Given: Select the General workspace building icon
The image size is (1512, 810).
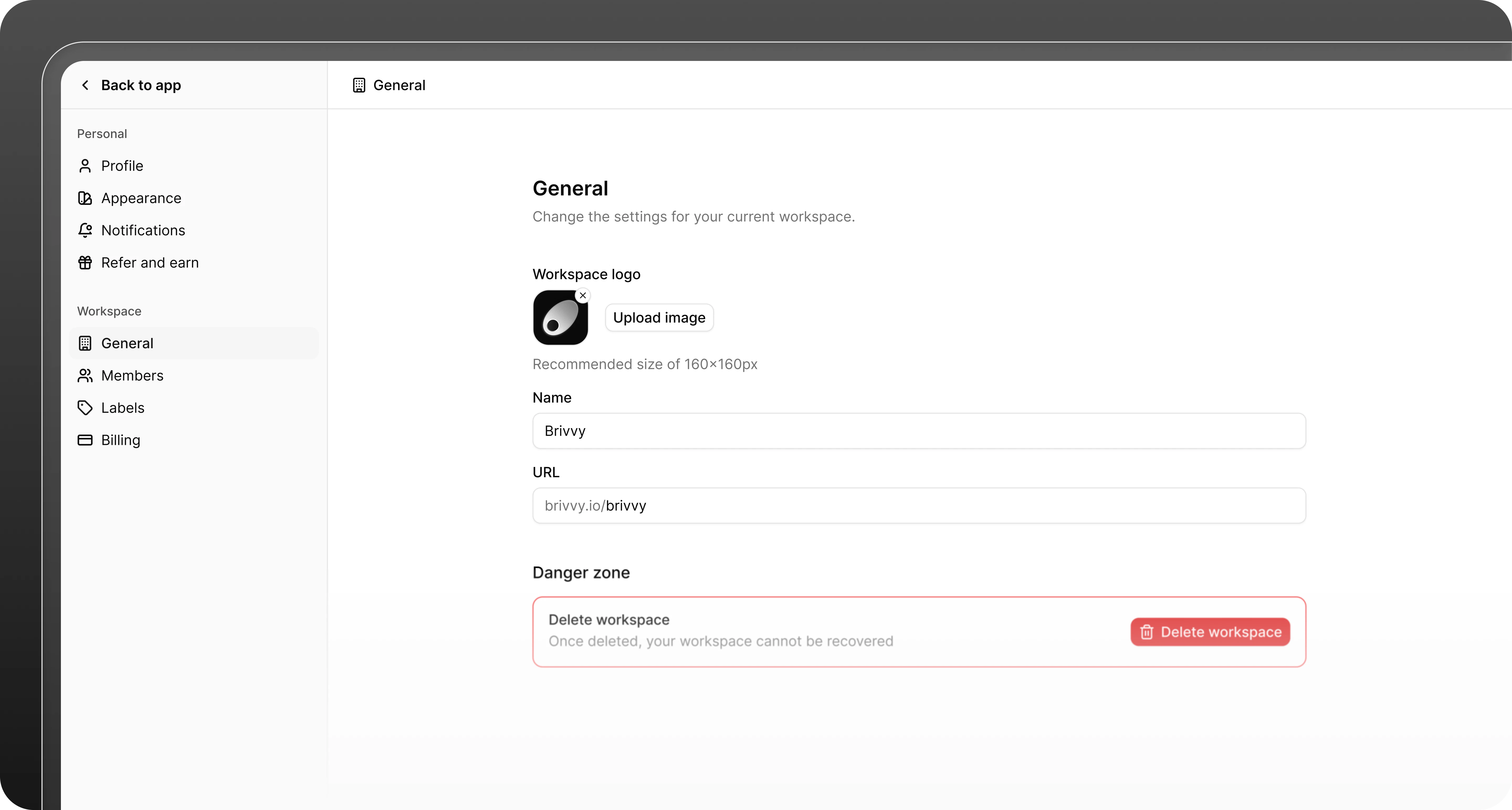Looking at the screenshot, I should coord(85,343).
